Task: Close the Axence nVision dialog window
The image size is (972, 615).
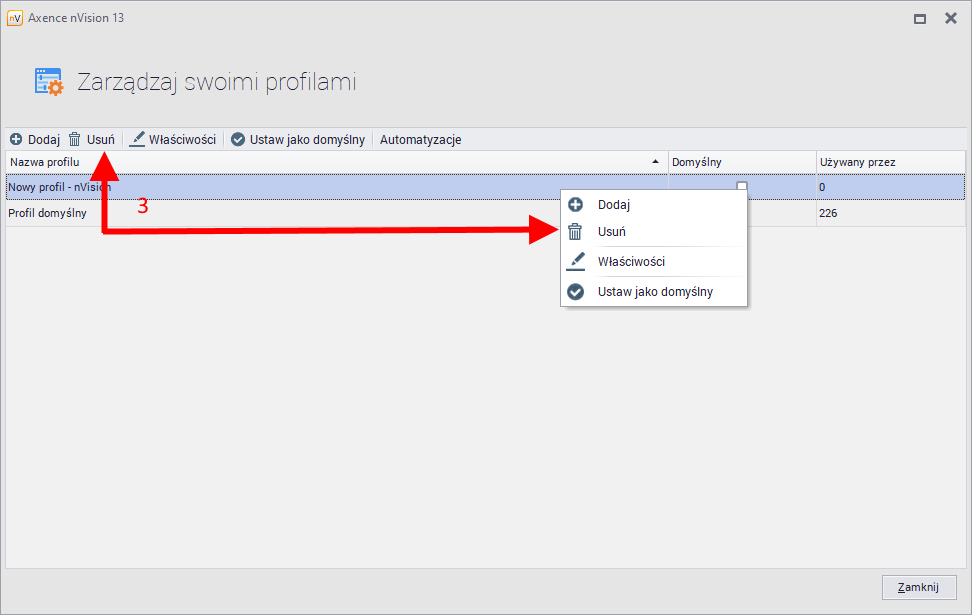Action: click(x=948, y=18)
